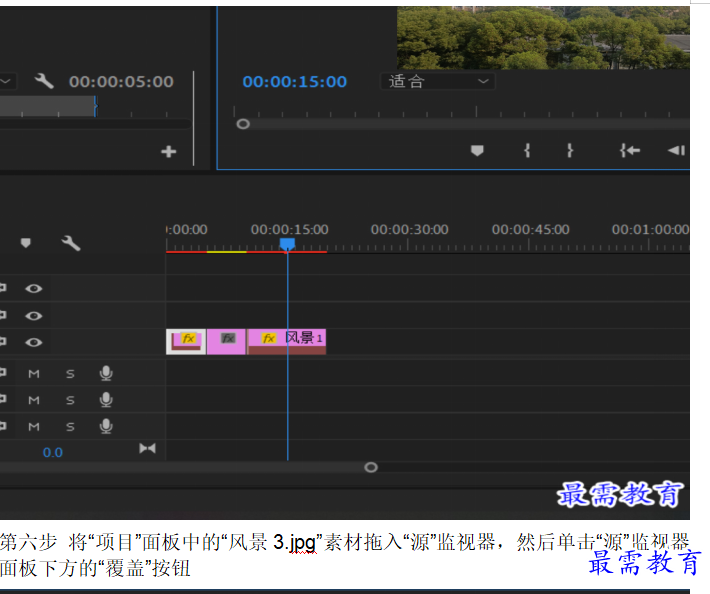Mark In point brace button
Image resolution: width=710 pixels, height=594 pixels.
point(527,150)
